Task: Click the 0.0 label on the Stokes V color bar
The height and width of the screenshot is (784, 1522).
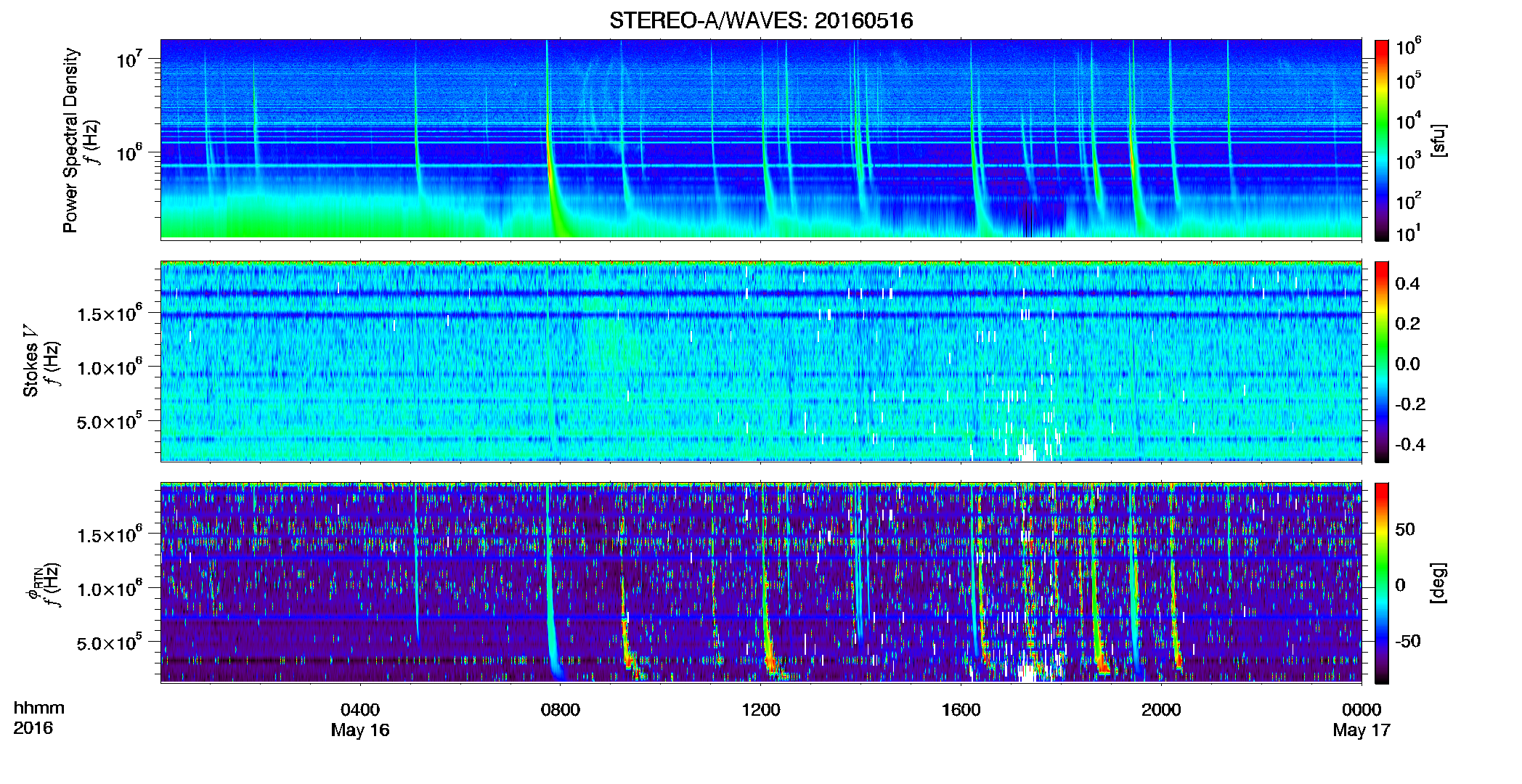Action: pos(1407,364)
